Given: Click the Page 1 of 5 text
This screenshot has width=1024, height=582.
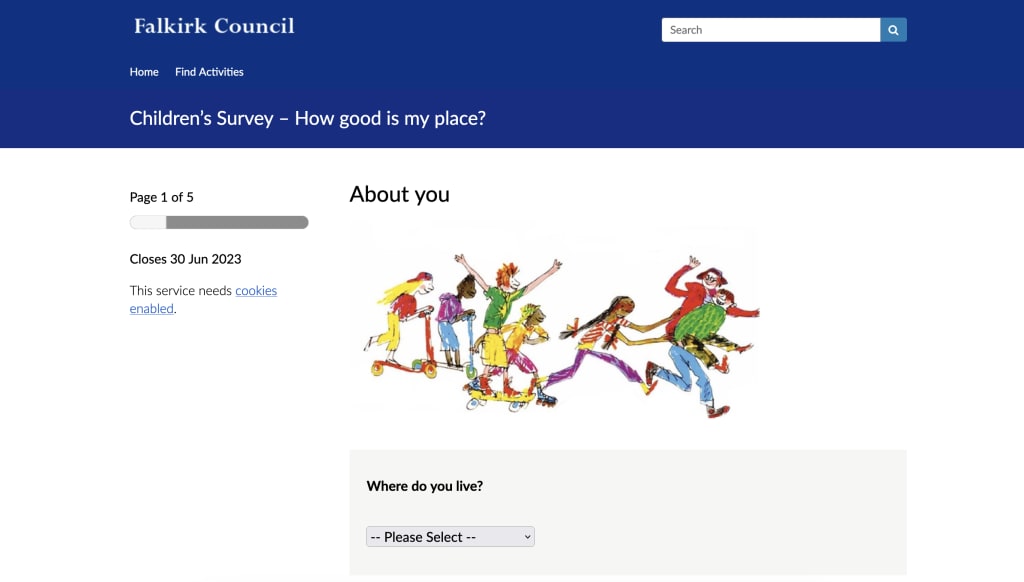Looking at the screenshot, I should (x=162, y=197).
